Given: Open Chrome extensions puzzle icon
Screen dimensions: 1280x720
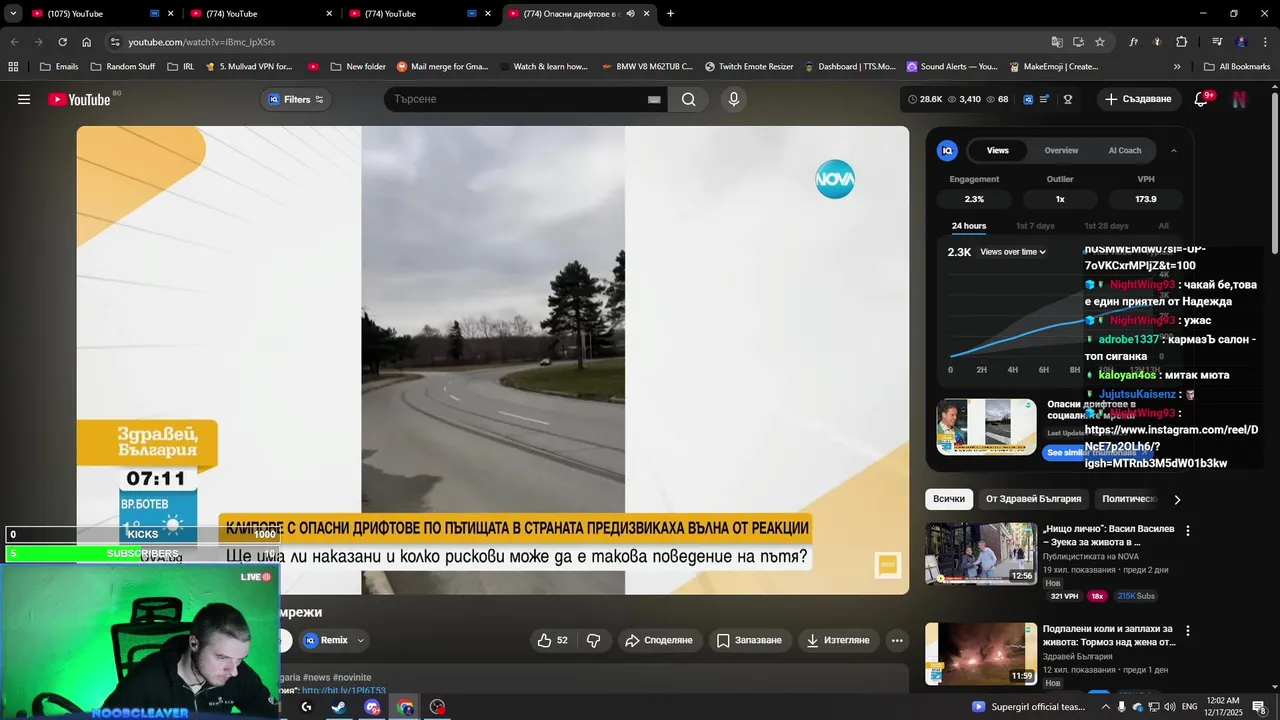Looking at the screenshot, I should (1182, 42).
